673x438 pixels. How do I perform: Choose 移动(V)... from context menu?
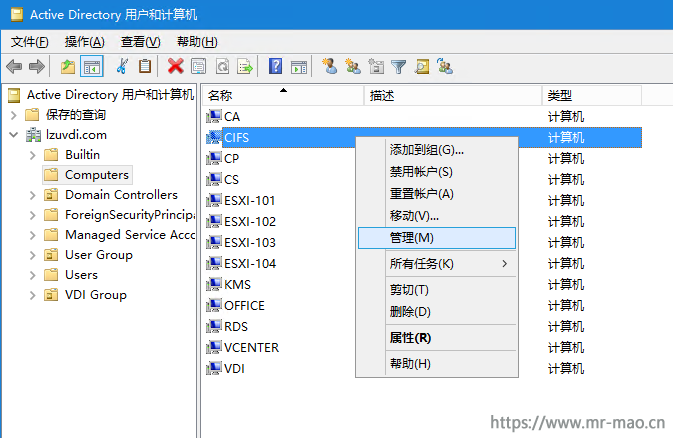(x=437, y=216)
